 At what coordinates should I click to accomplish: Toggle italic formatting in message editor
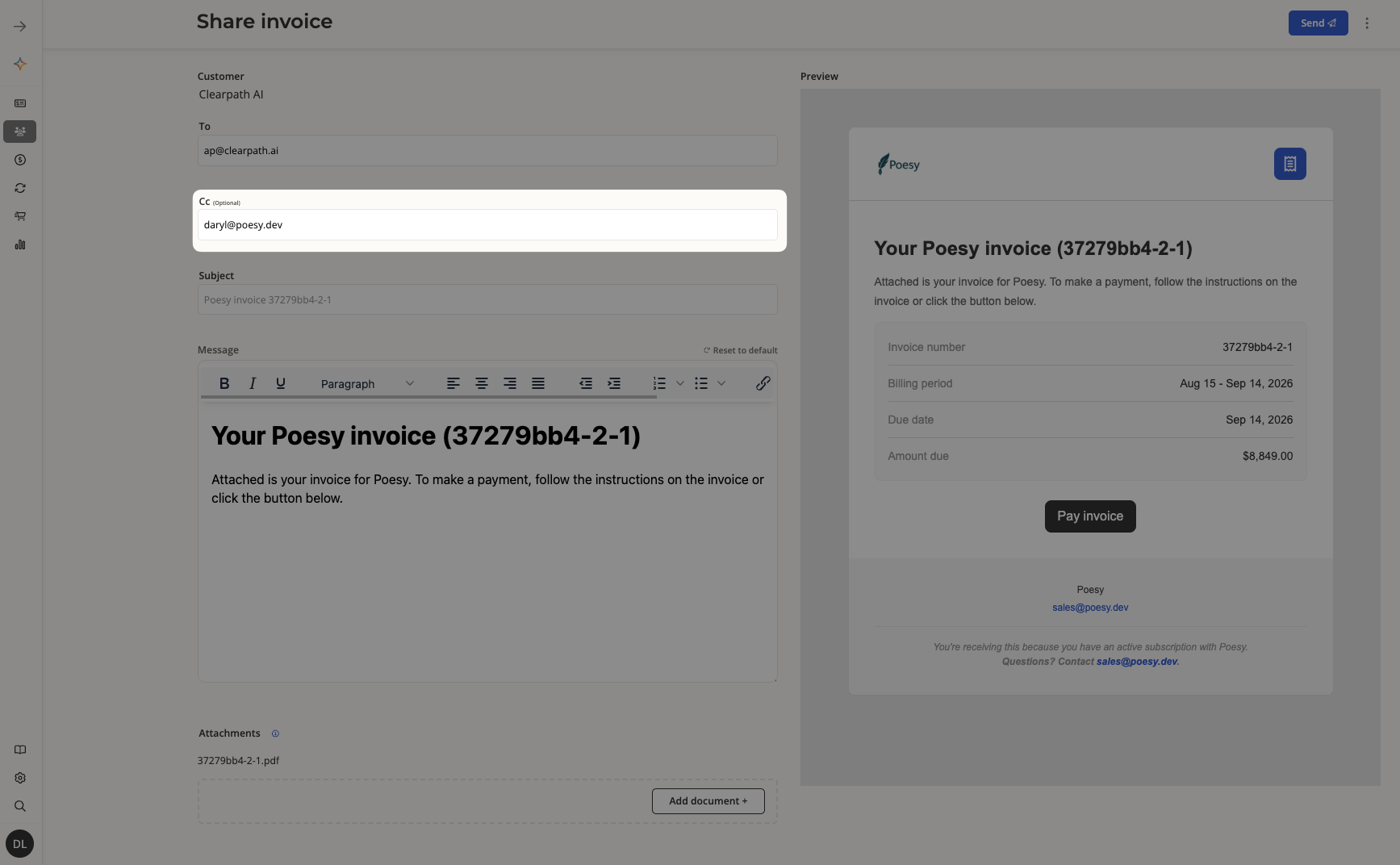point(253,383)
